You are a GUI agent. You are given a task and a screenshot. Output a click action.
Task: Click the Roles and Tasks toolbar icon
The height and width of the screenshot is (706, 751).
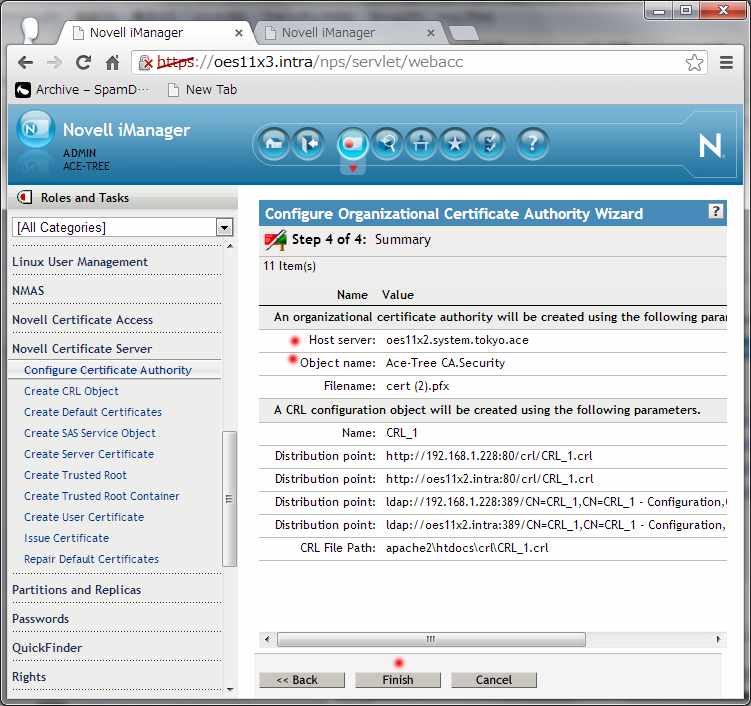pyautogui.click(x=353, y=143)
